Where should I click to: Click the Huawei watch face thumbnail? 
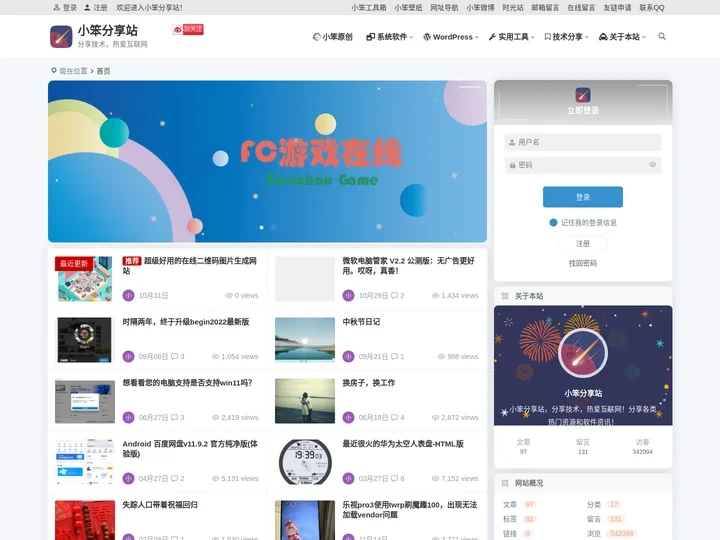pyautogui.click(x=305, y=461)
